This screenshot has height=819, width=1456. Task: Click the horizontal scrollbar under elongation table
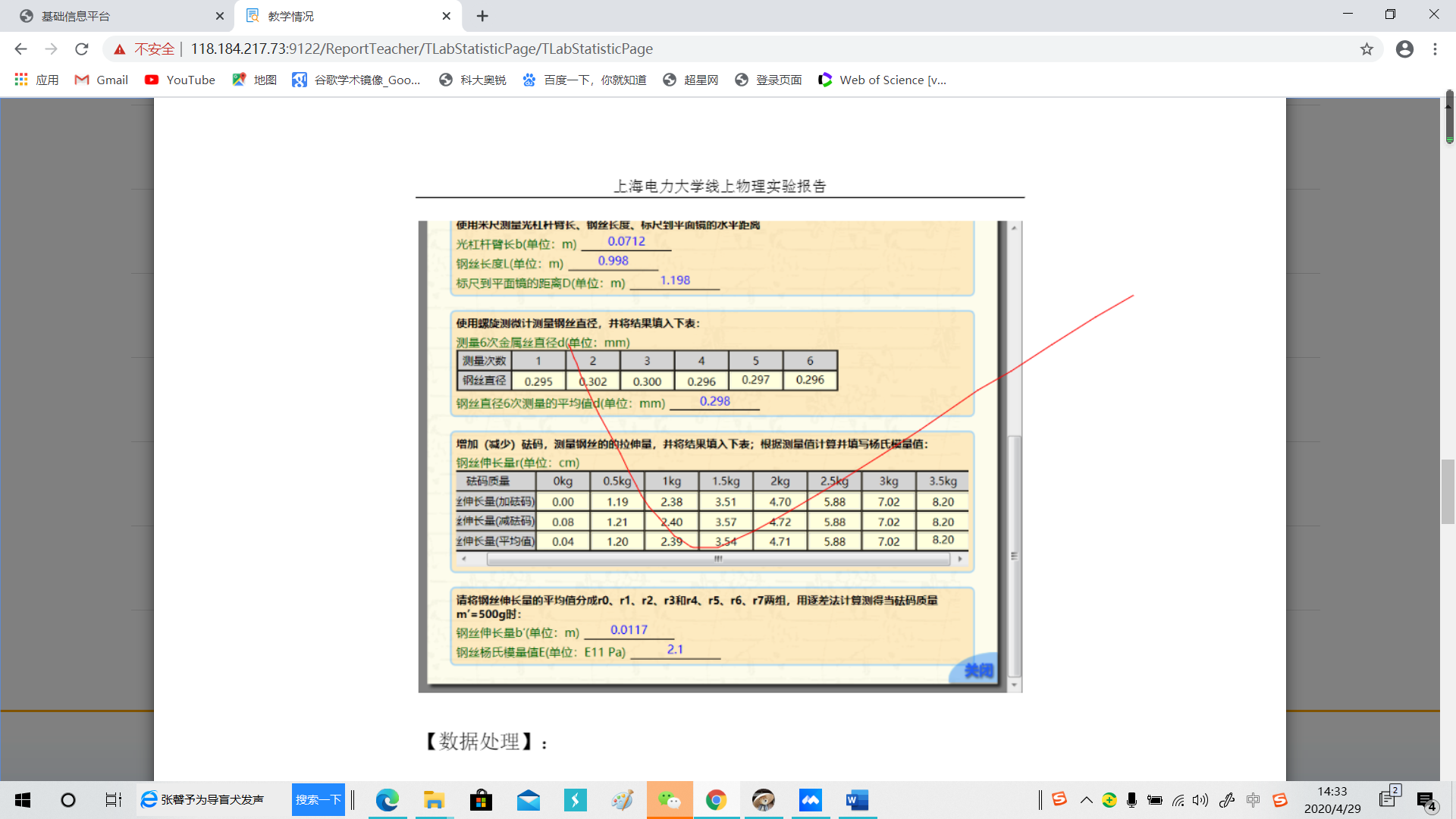point(717,559)
